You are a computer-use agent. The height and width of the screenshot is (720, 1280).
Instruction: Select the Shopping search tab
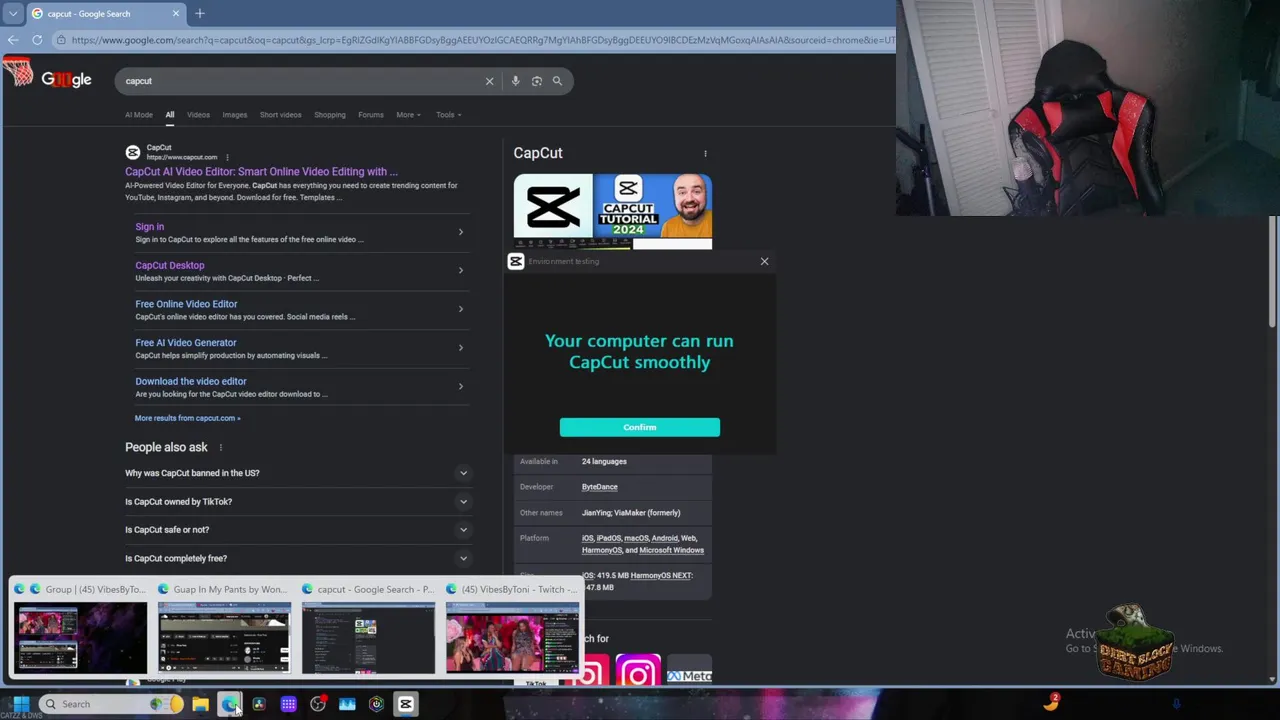pyautogui.click(x=330, y=115)
